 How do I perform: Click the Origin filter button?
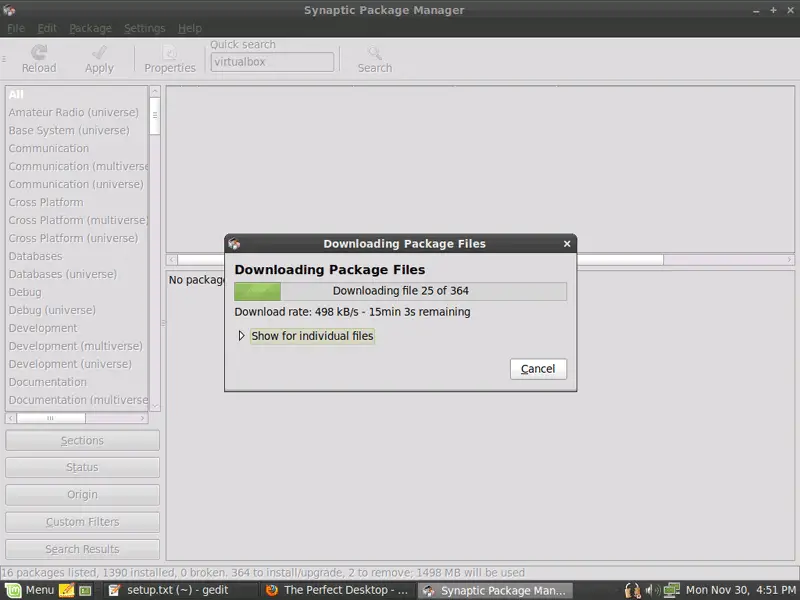coord(82,495)
